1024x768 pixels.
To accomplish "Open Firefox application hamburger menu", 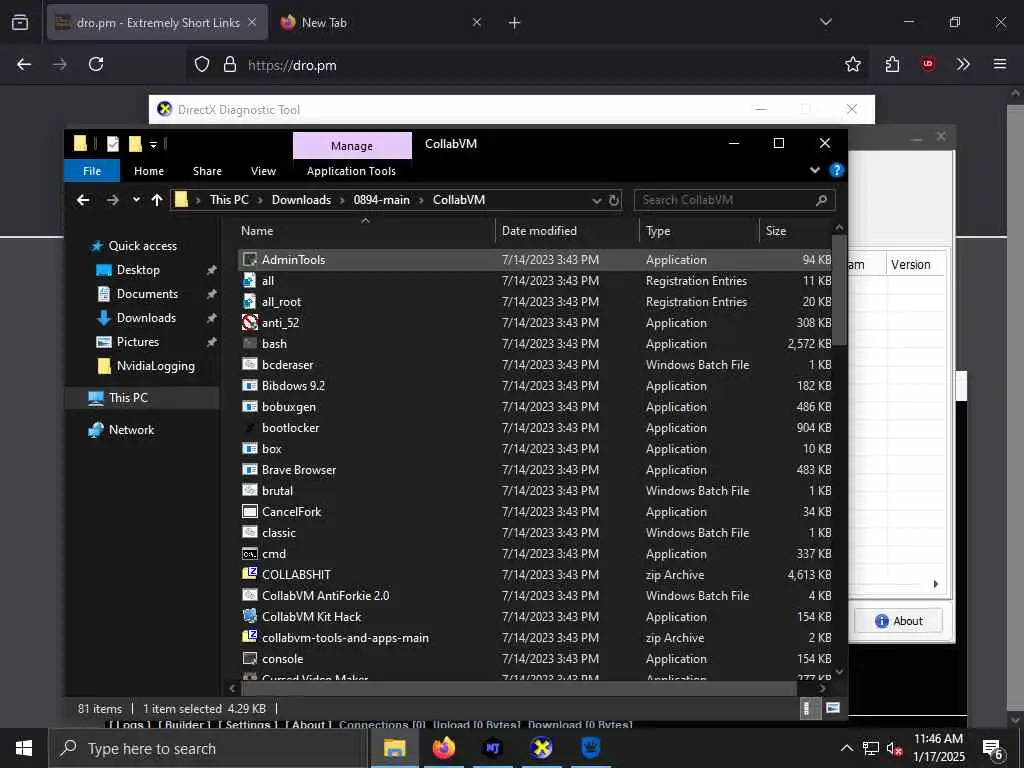I will click(x=999, y=64).
